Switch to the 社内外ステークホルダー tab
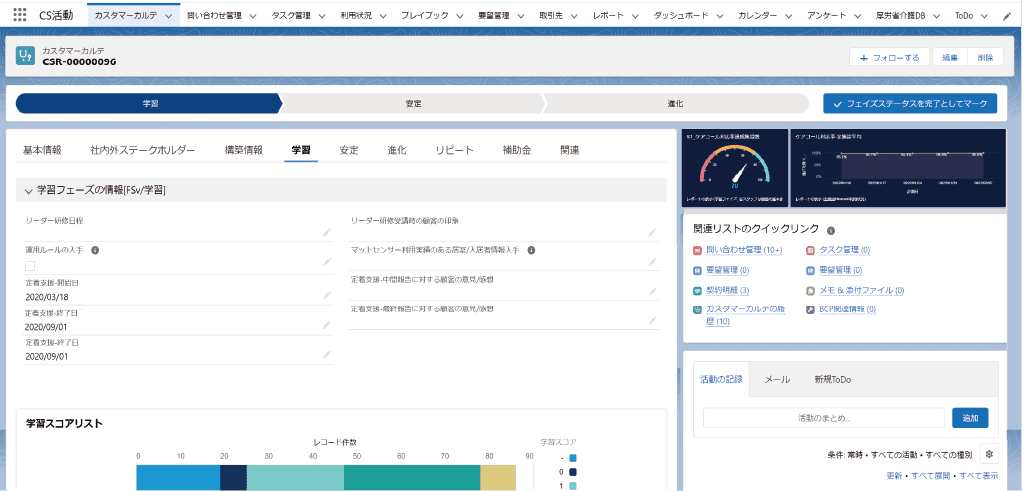Screen dimensions: 1024x491 tap(143, 150)
